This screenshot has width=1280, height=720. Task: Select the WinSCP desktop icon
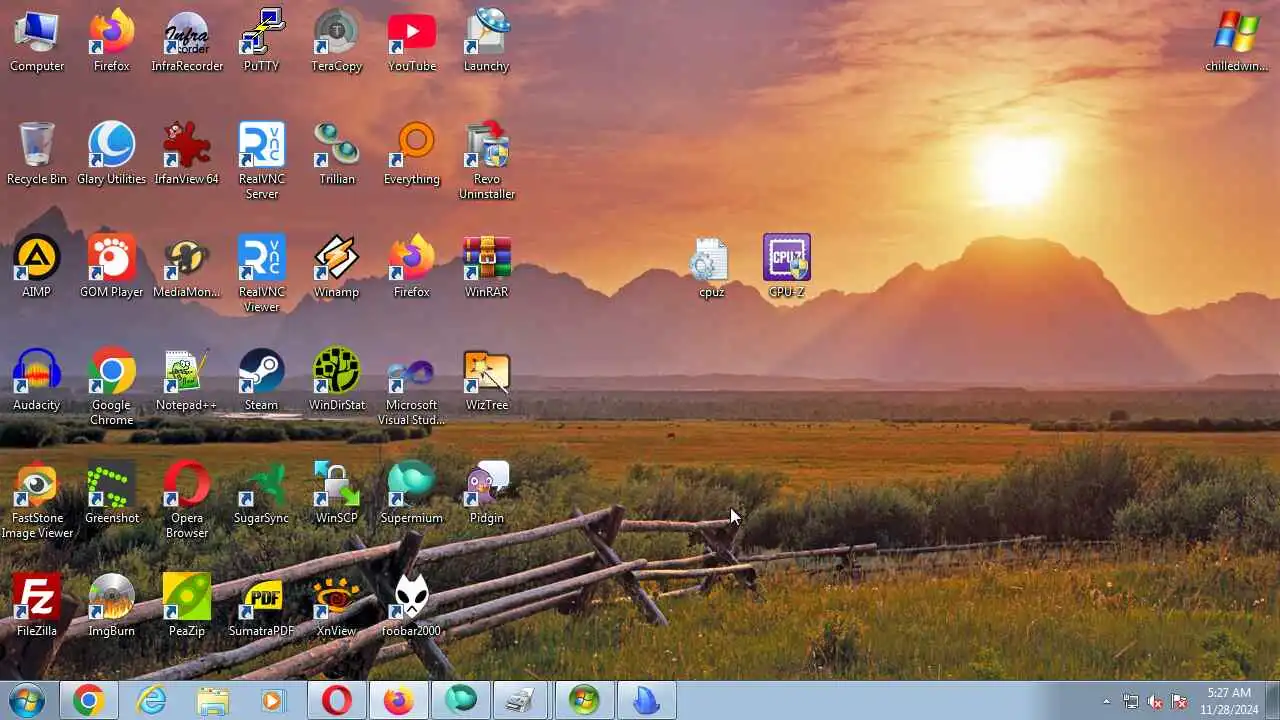pyautogui.click(x=337, y=493)
